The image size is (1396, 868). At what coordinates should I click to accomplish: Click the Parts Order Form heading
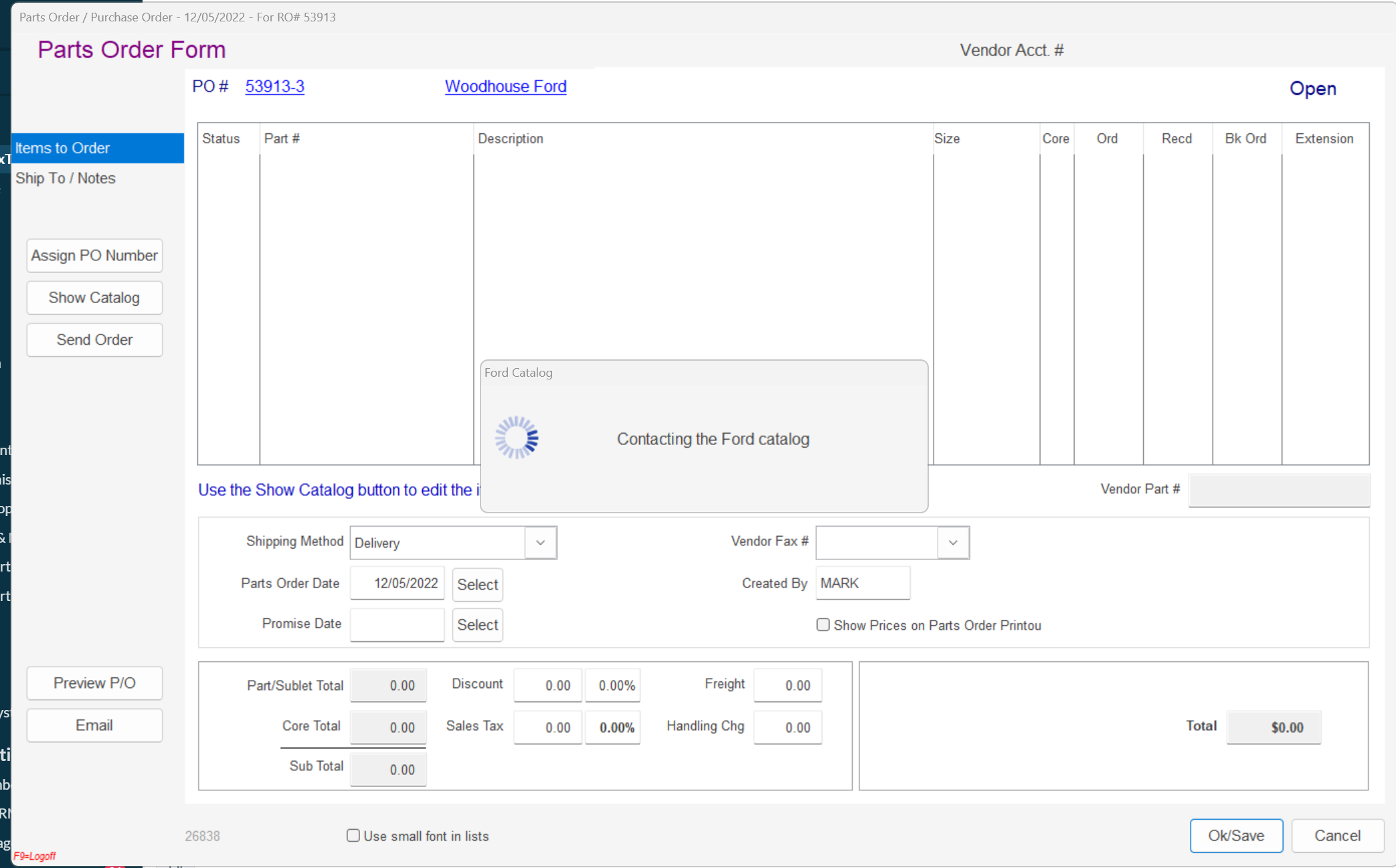point(132,50)
